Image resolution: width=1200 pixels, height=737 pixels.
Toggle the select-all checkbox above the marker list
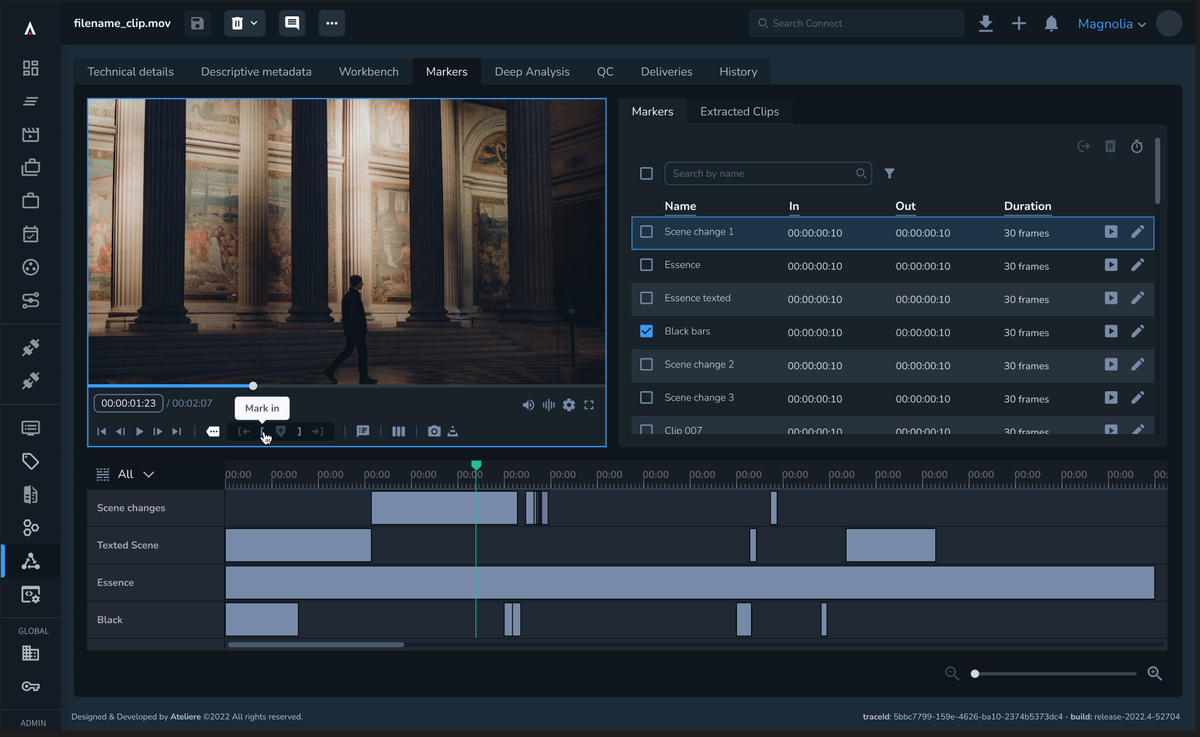(x=646, y=173)
